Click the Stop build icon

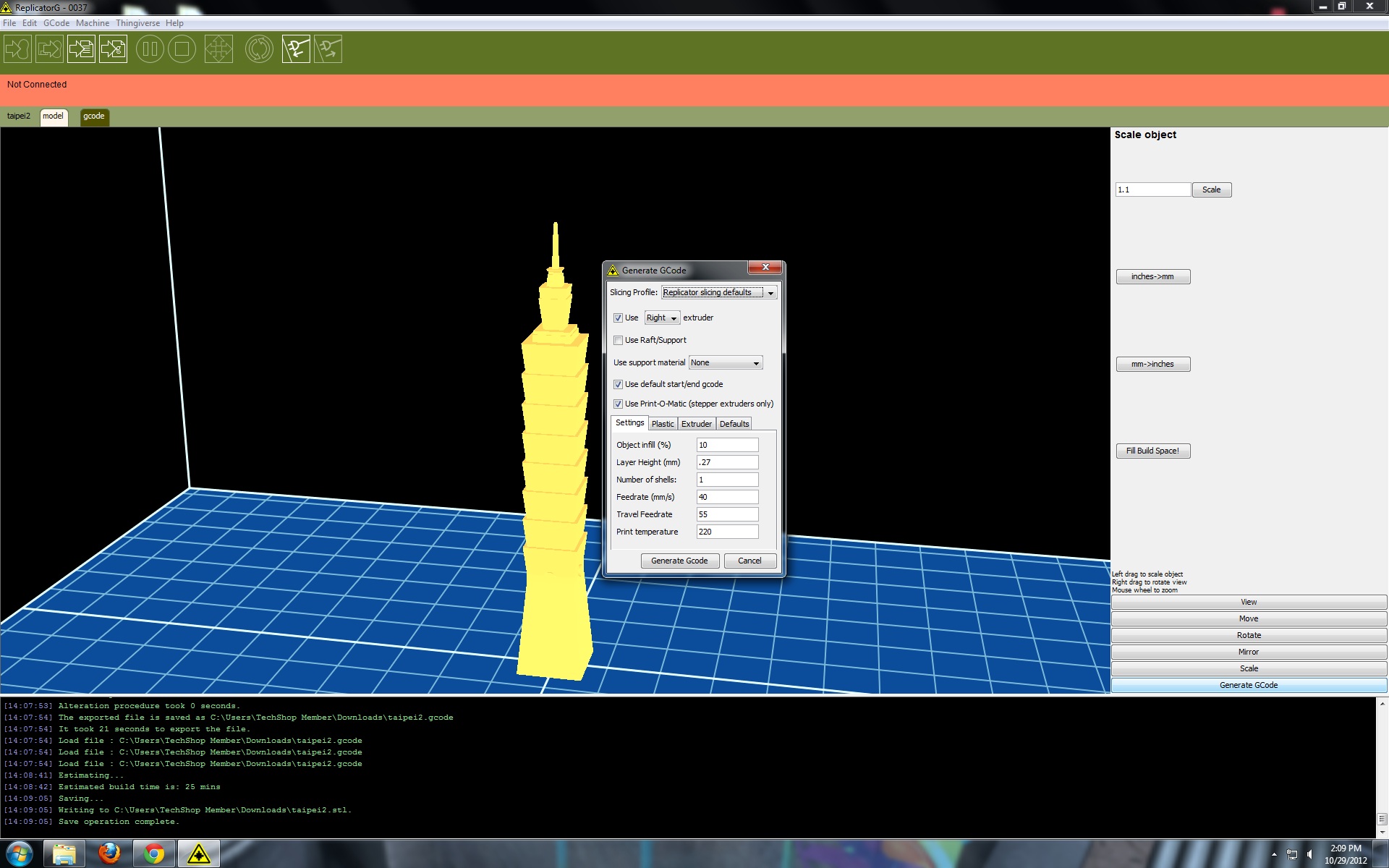point(182,49)
